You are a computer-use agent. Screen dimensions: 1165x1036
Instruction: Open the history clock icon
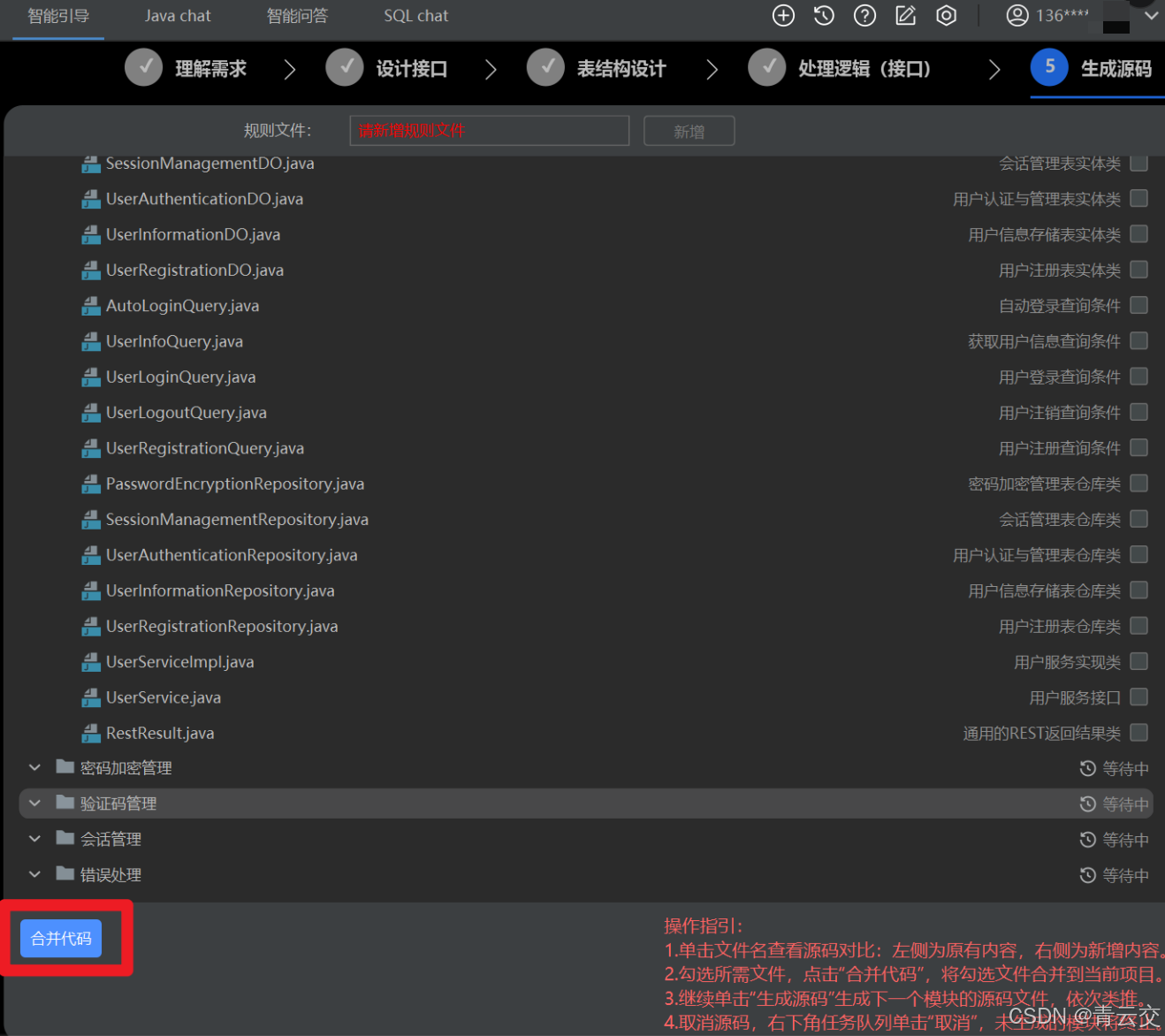click(824, 16)
